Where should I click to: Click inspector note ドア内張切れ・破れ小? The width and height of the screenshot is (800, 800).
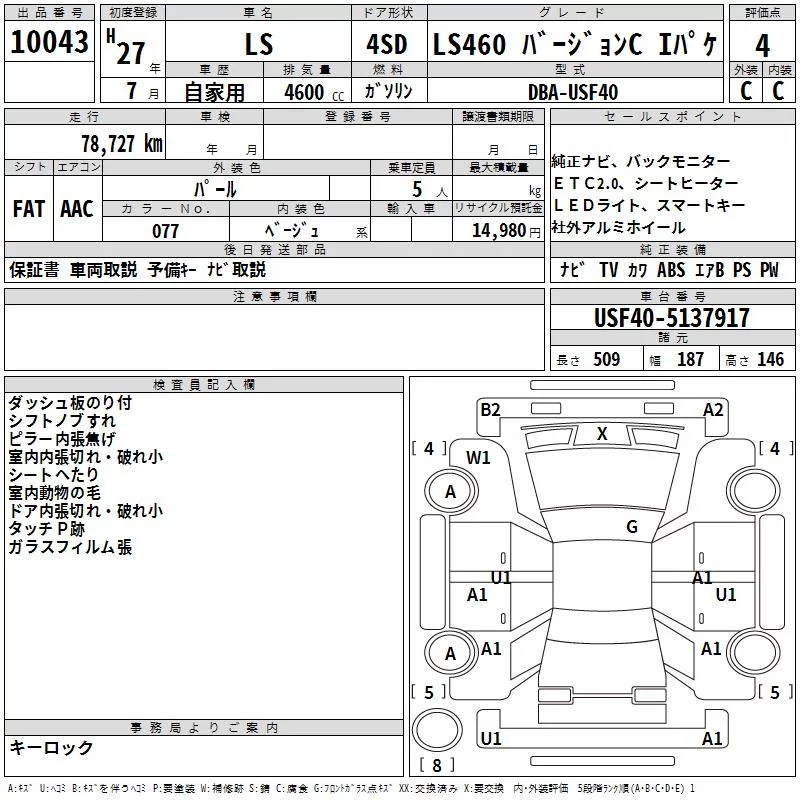(x=86, y=510)
